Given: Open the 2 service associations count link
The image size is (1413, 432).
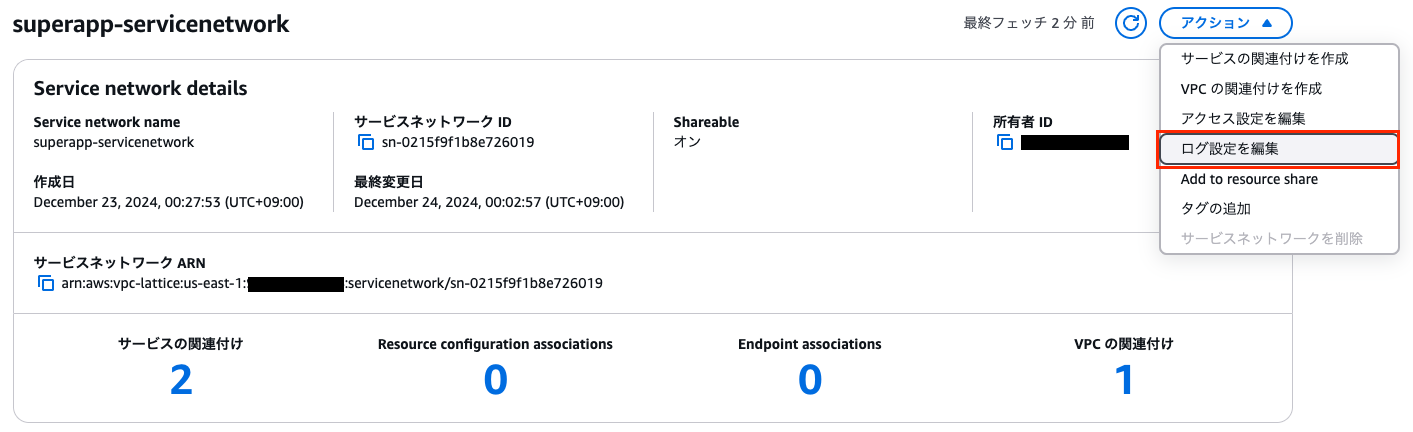Looking at the screenshot, I should (181, 380).
